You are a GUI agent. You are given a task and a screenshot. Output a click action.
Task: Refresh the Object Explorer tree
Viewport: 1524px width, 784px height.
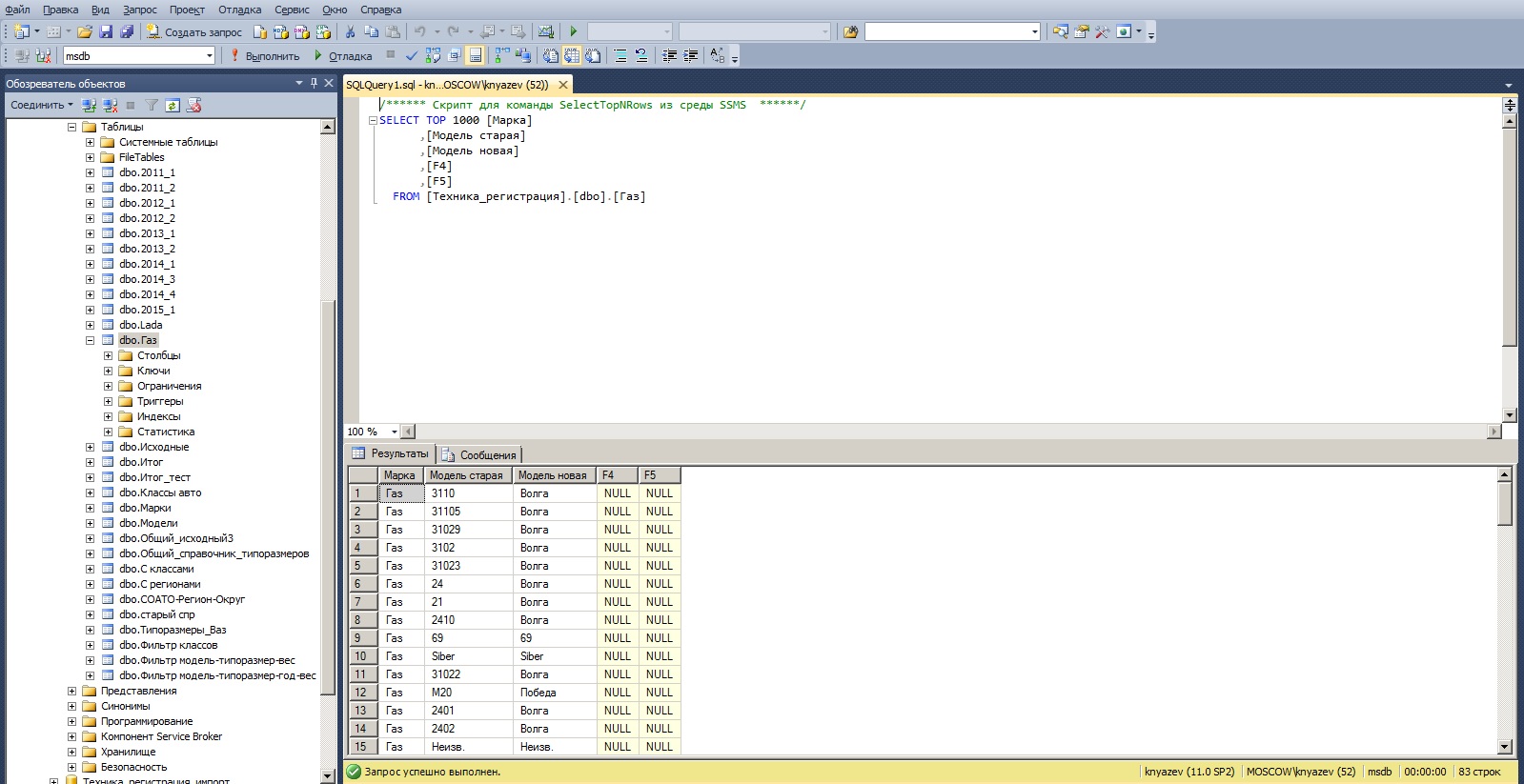(x=173, y=105)
